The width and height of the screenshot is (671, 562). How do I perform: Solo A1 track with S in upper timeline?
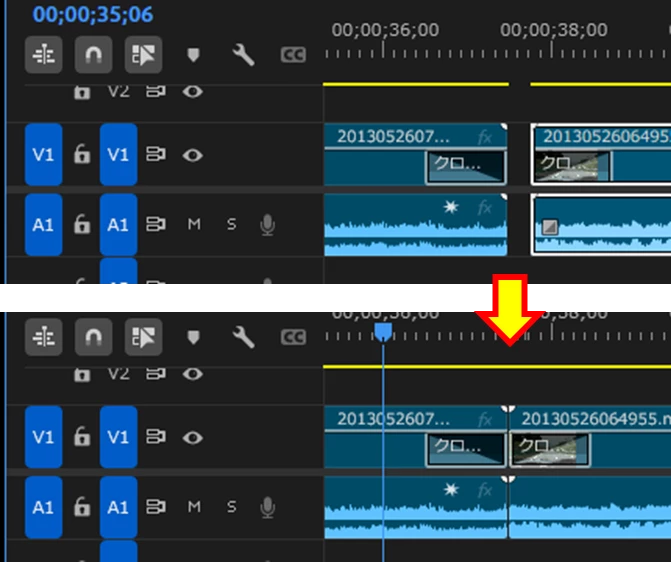tap(232, 224)
